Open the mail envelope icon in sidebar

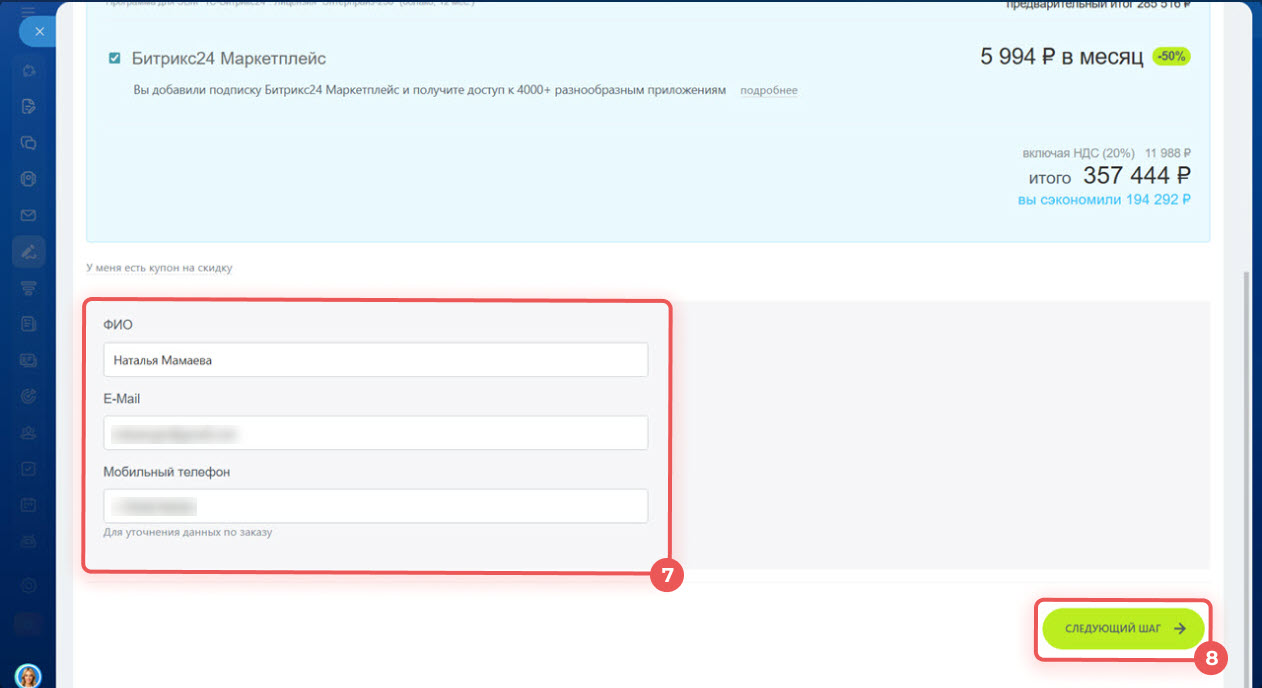[28, 215]
